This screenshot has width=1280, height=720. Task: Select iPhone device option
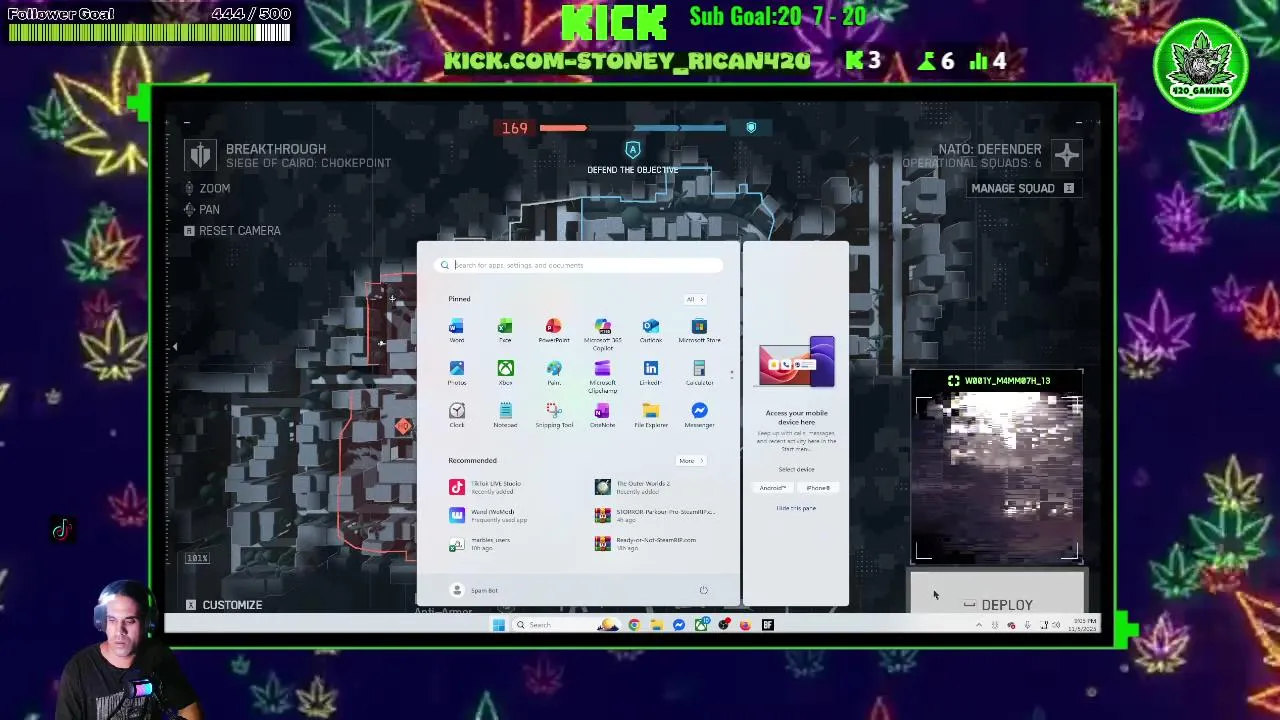pyautogui.click(x=818, y=488)
